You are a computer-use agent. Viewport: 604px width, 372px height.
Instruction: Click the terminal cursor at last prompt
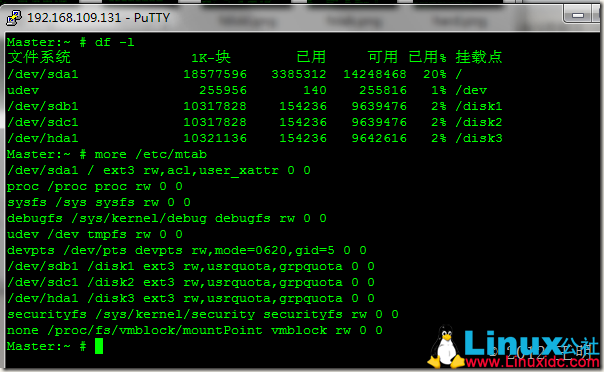click(99, 346)
